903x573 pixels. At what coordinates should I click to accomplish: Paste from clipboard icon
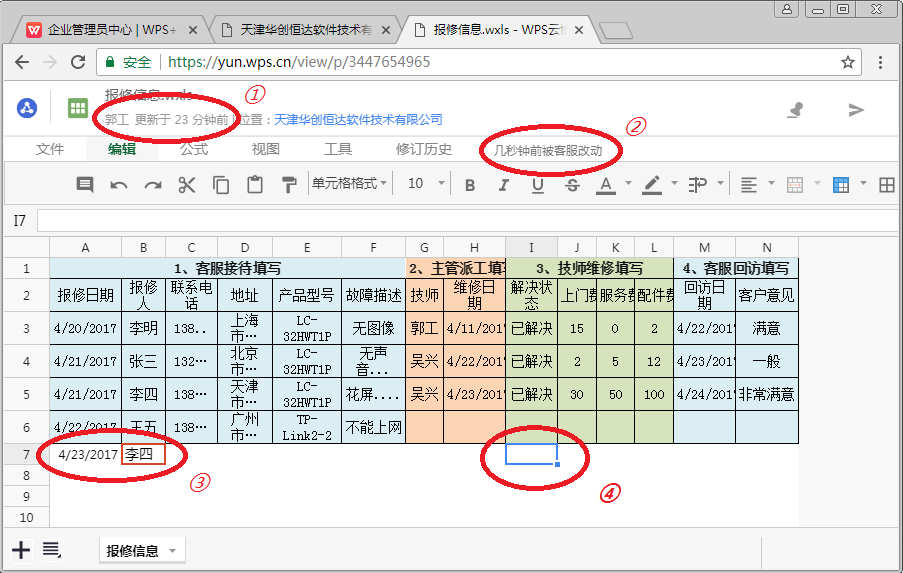point(255,185)
